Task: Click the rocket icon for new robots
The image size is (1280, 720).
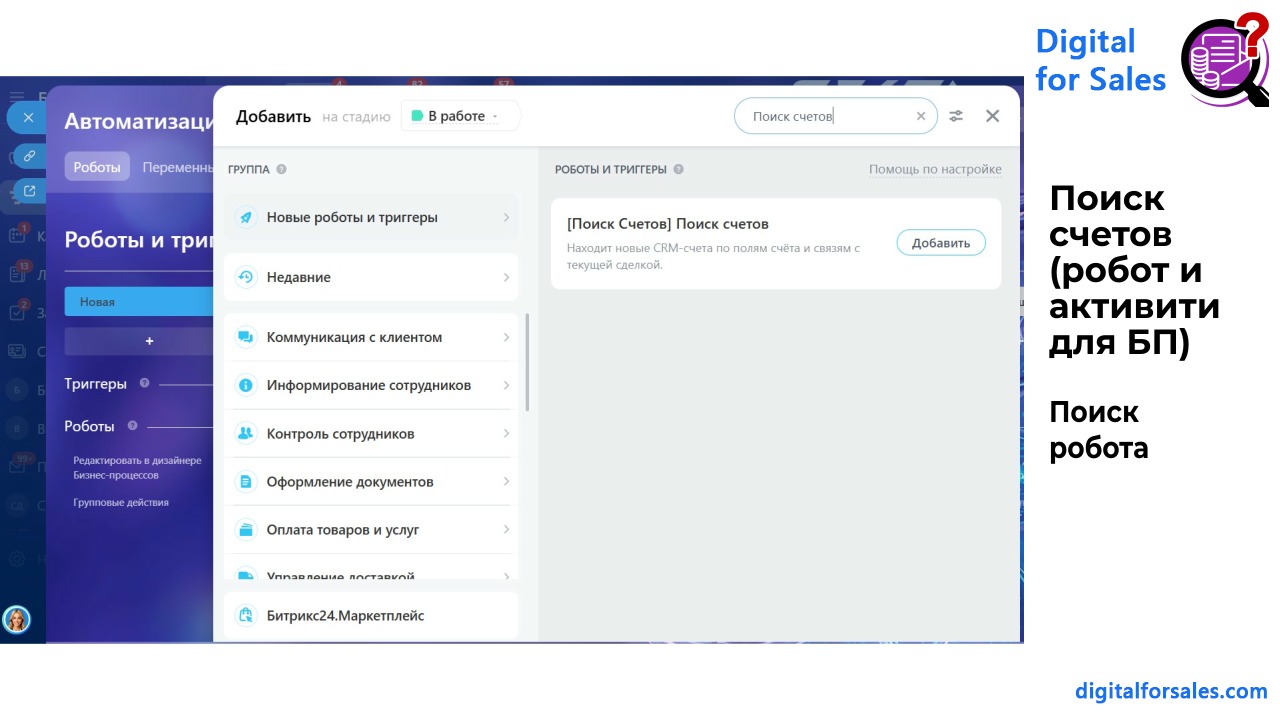Action: [245, 217]
